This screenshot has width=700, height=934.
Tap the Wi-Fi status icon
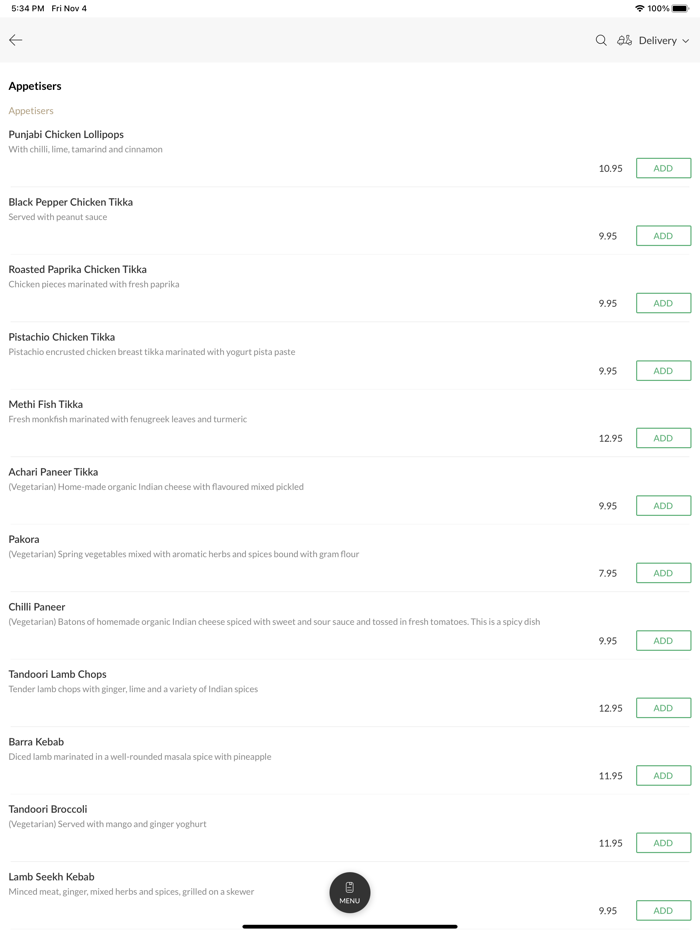click(x=639, y=8)
